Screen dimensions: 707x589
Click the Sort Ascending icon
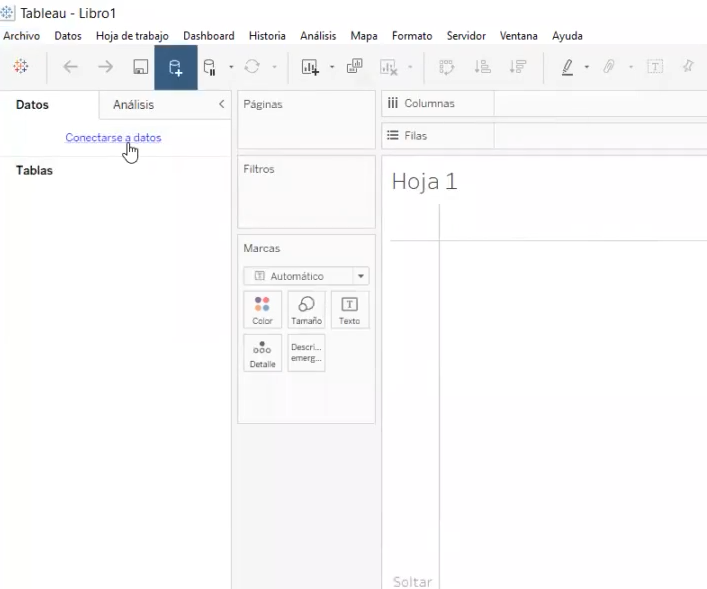482,67
